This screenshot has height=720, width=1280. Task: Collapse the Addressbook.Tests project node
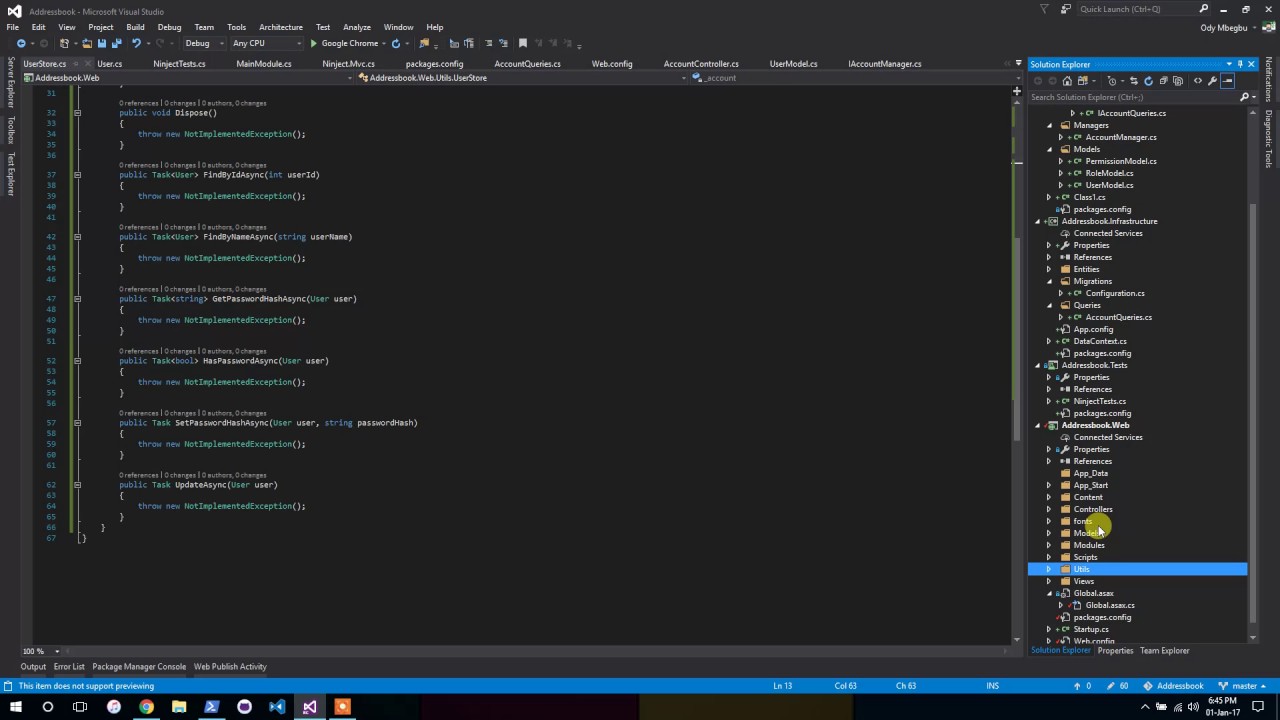(x=1038, y=365)
